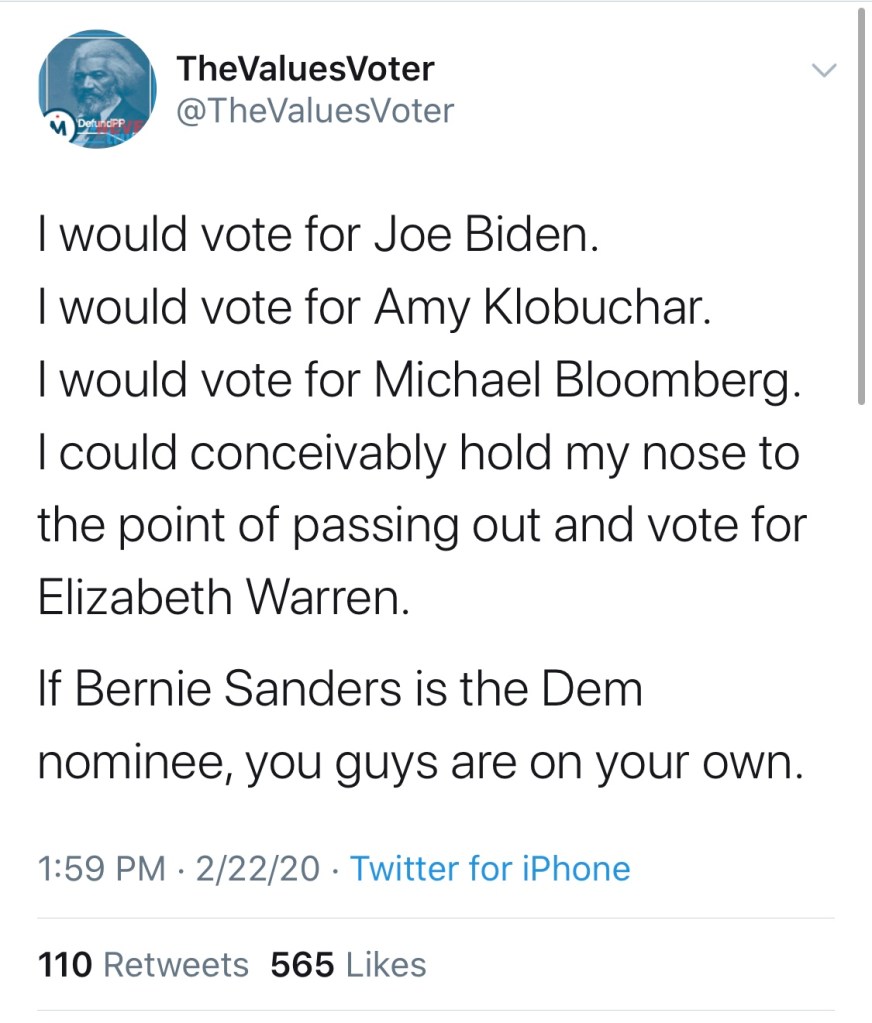Image resolution: width=872 pixels, height=1023 pixels.
Task: Open the Twitter for iPhone source link
Action: pos(490,867)
